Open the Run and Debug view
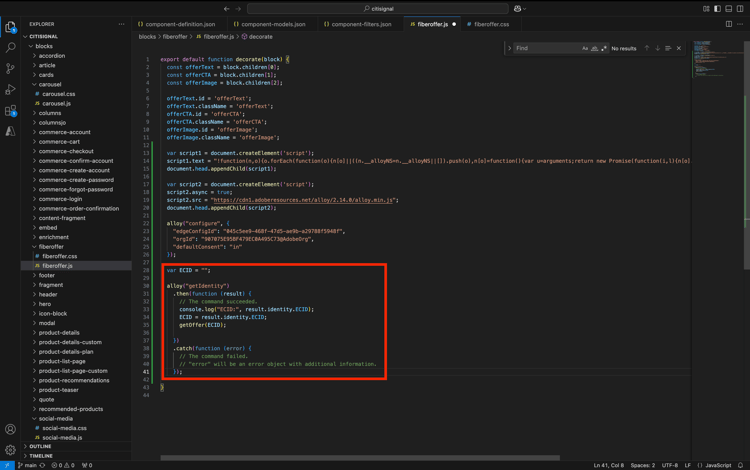This screenshot has width=750, height=470. click(x=11, y=90)
